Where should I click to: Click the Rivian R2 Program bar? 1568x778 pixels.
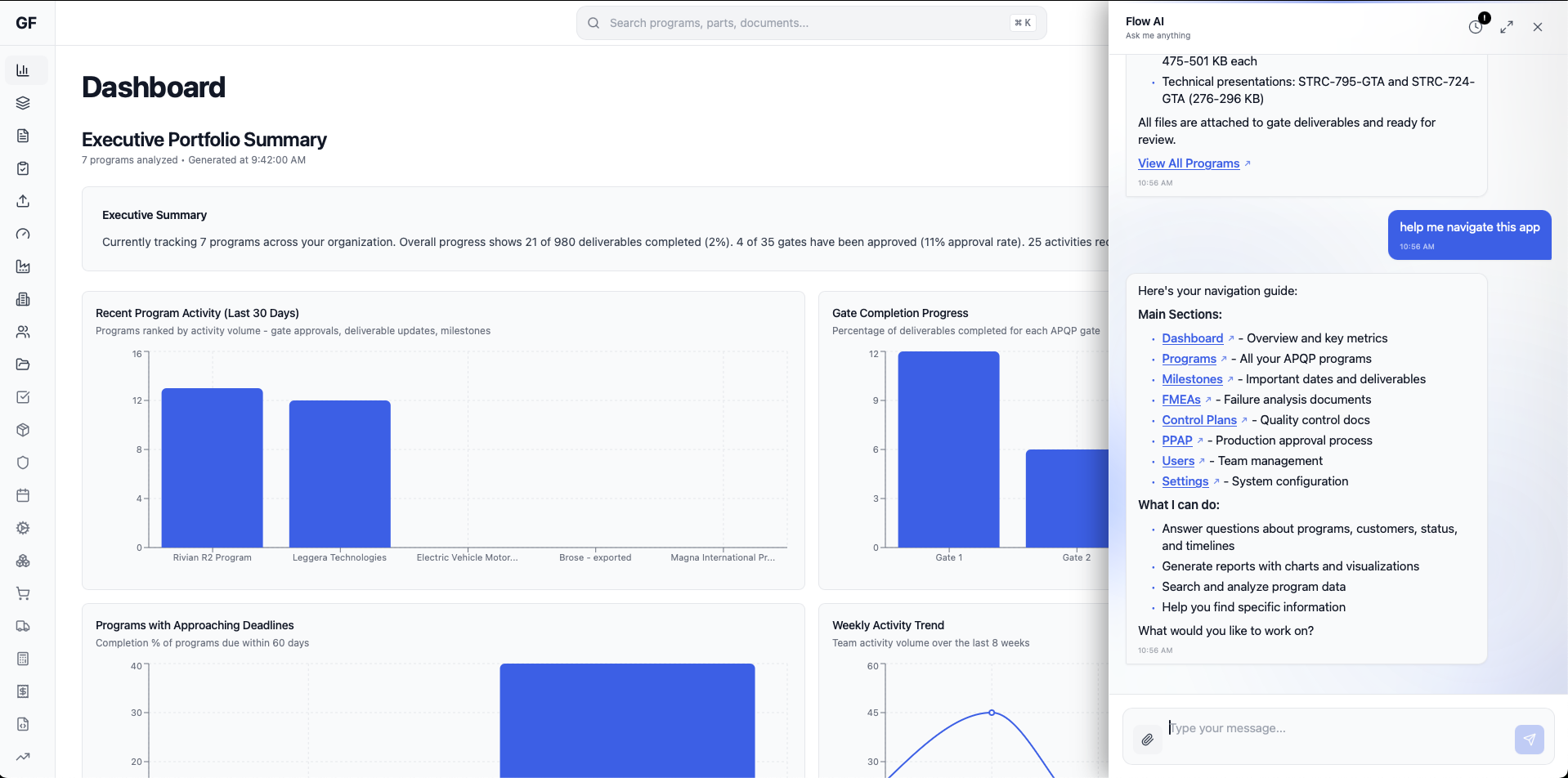tap(212, 467)
